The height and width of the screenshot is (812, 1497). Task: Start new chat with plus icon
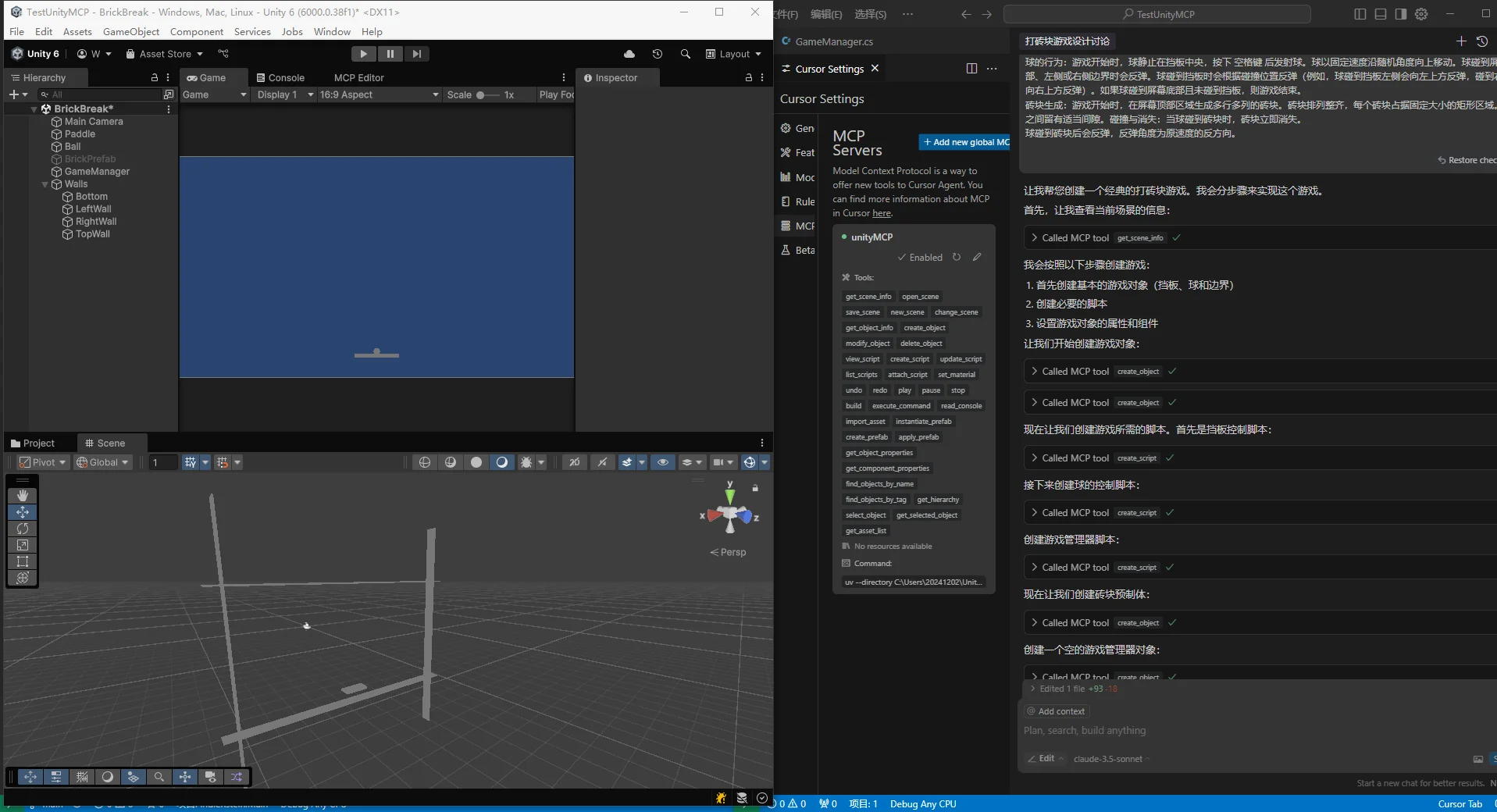click(x=1461, y=41)
